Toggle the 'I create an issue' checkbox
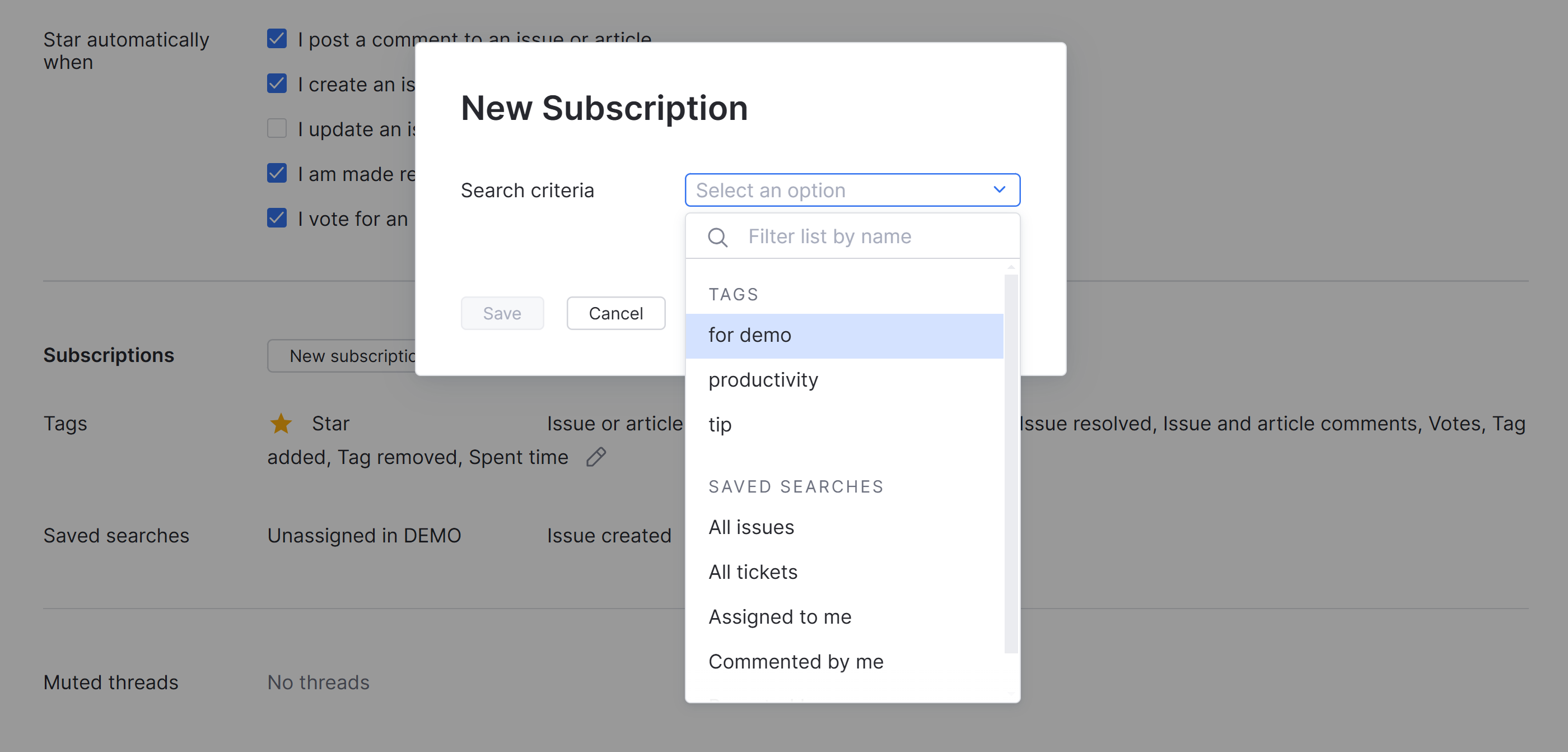 [x=277, y=83]
